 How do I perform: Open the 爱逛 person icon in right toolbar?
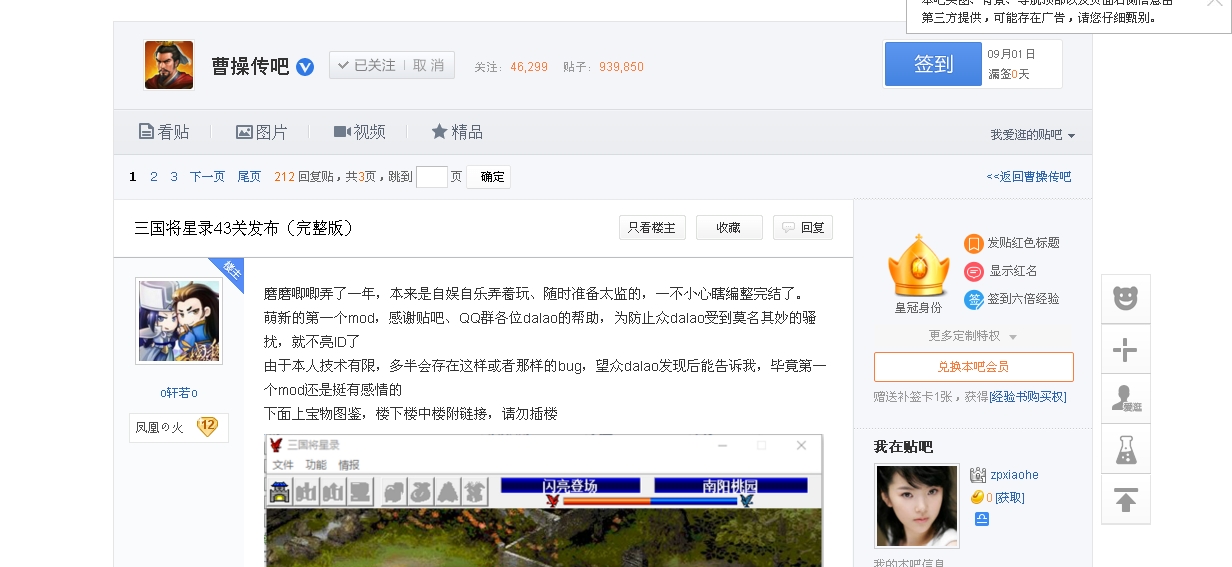pos(1126,399)
